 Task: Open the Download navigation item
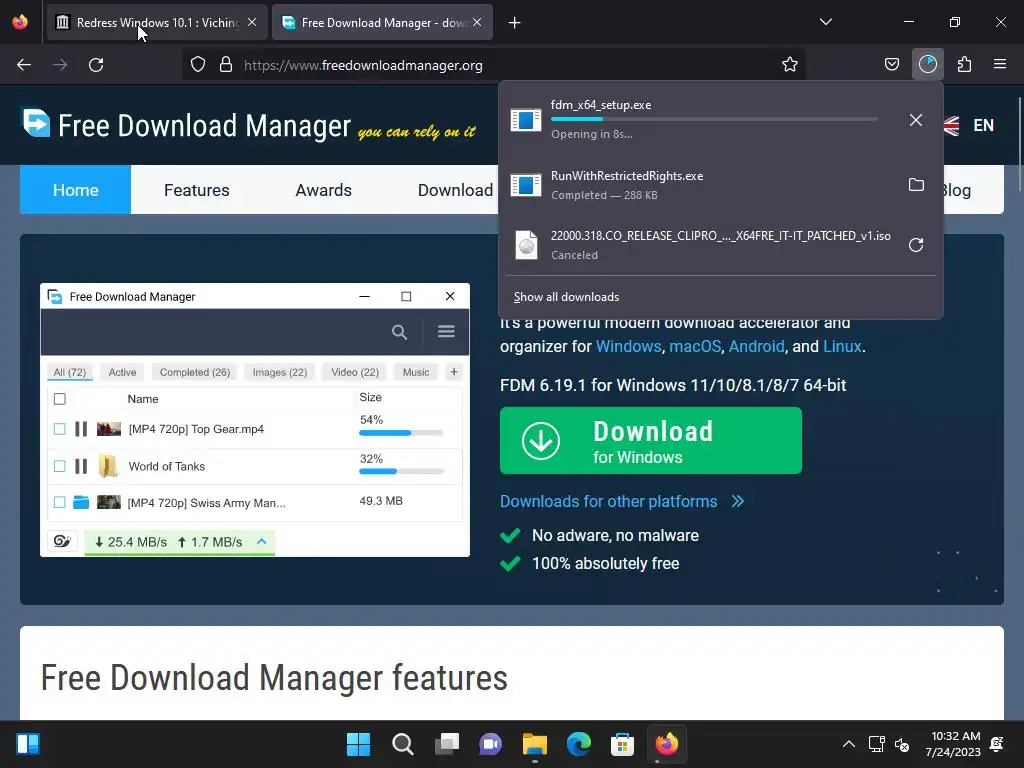click(455, 190)
